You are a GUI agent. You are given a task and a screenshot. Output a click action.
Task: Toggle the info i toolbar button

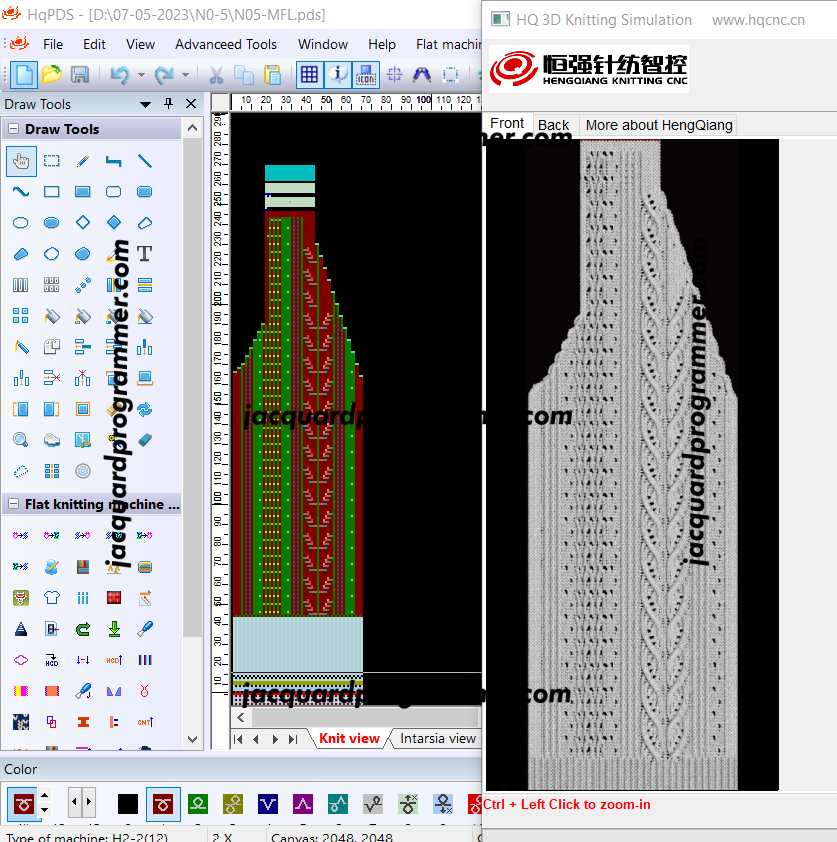(338, 75)
